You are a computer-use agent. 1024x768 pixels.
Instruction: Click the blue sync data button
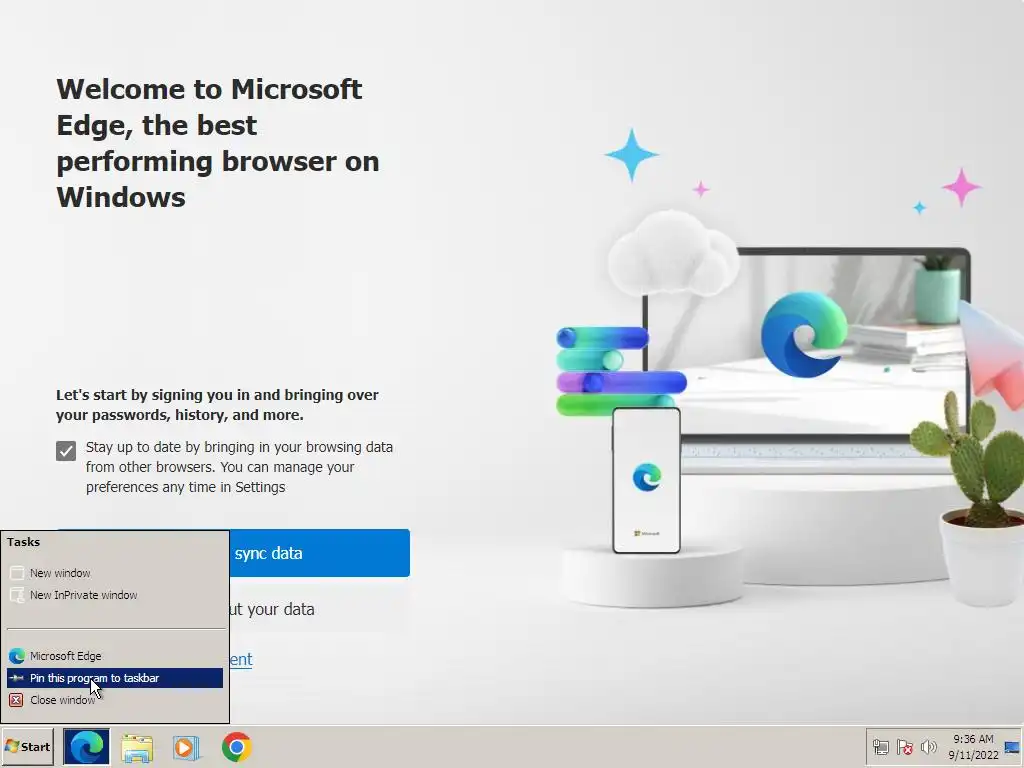pyautogui.click(x=319, y=553)
